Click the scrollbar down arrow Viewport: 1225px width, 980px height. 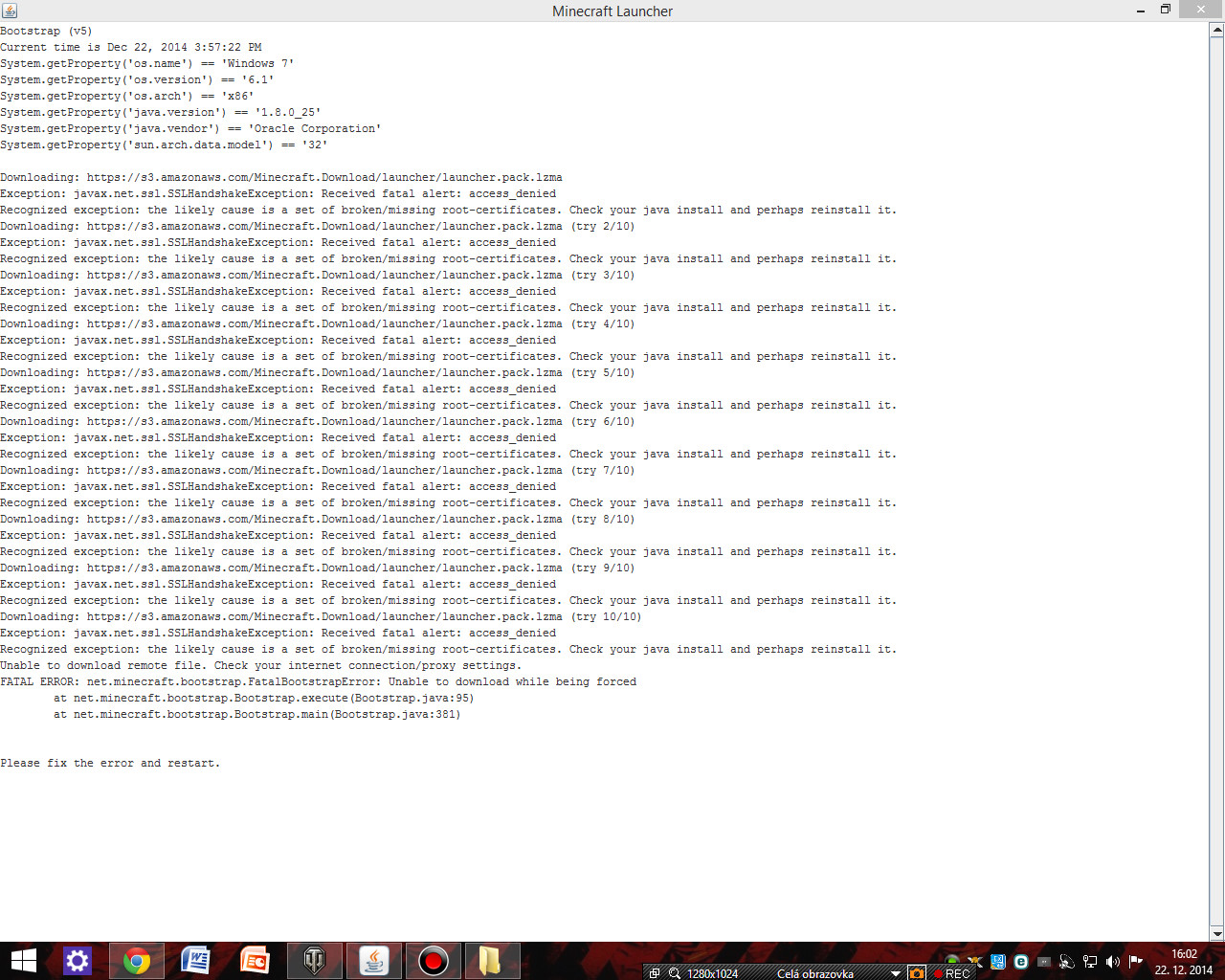pos(1217,934)
